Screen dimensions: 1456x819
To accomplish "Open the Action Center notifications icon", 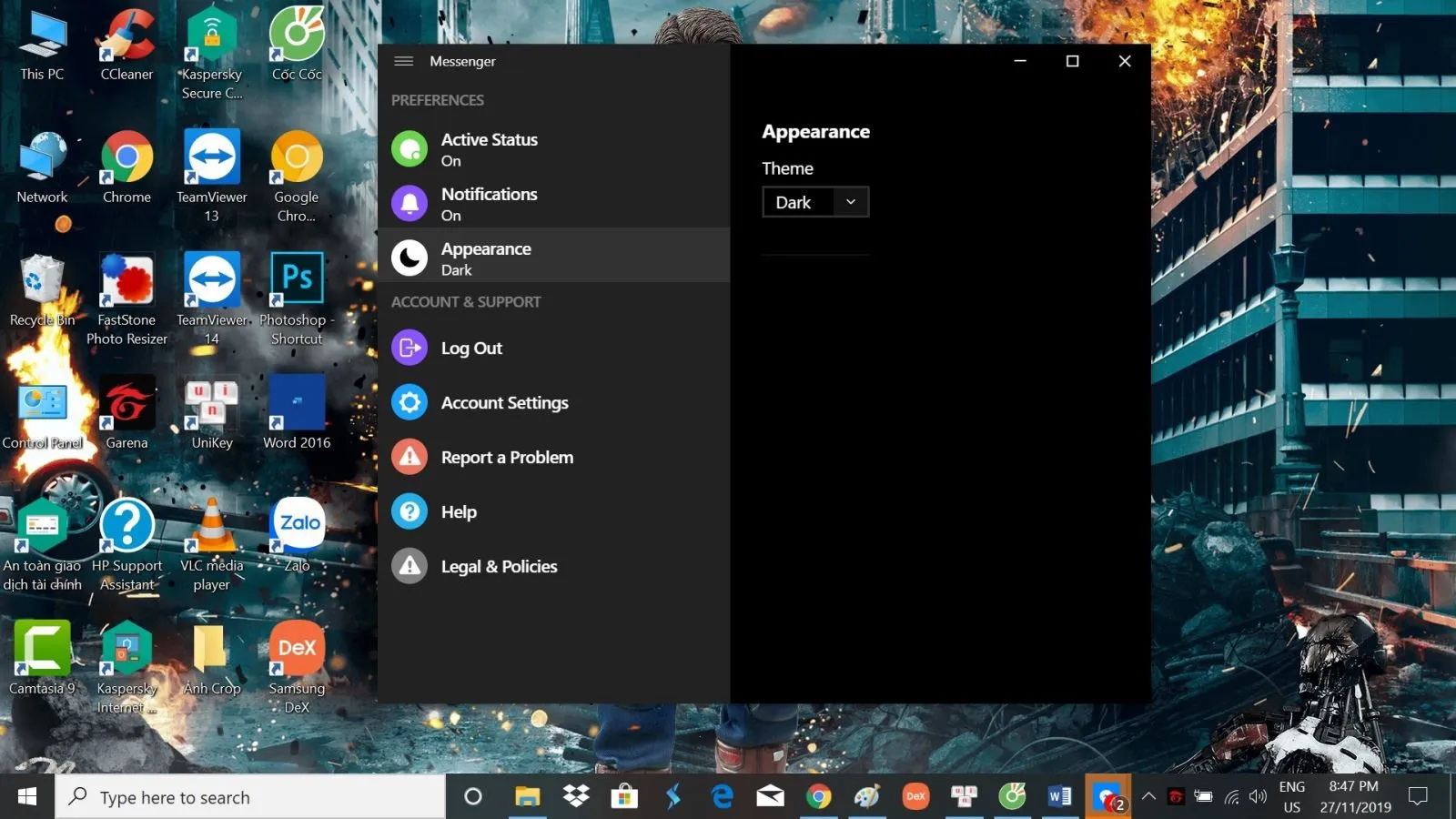I will point(1418,797).
